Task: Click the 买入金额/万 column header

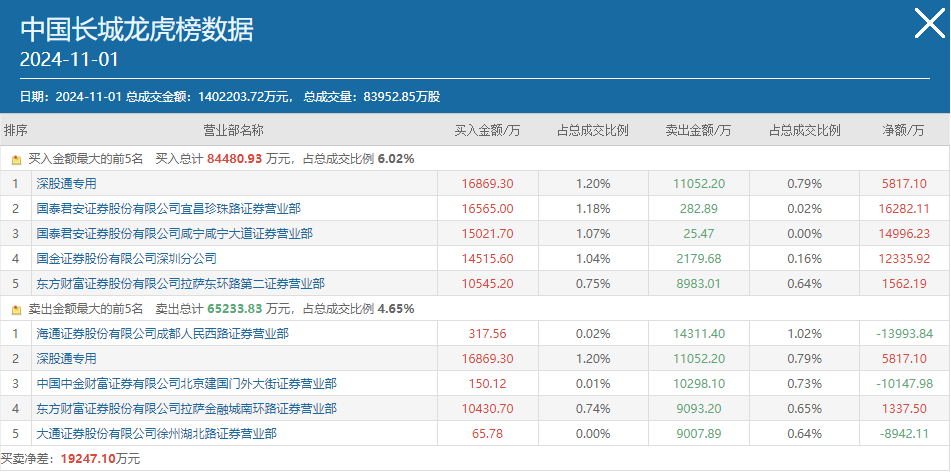Action: pyautogui.click(x=488, y=130)
